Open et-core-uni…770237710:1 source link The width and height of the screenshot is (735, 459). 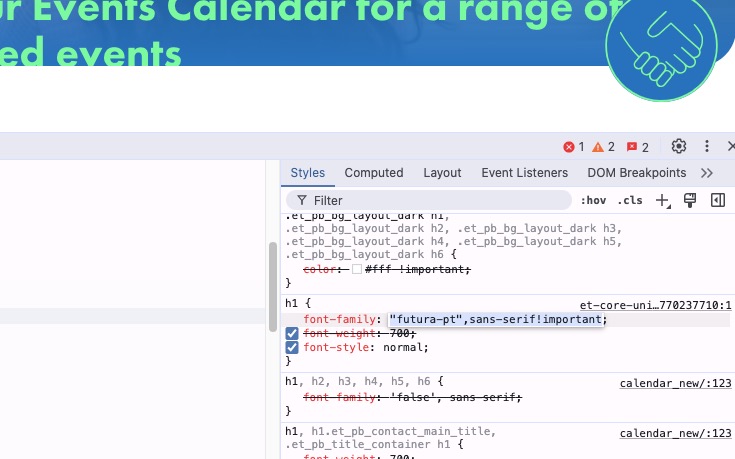click(x=655, y=305)
